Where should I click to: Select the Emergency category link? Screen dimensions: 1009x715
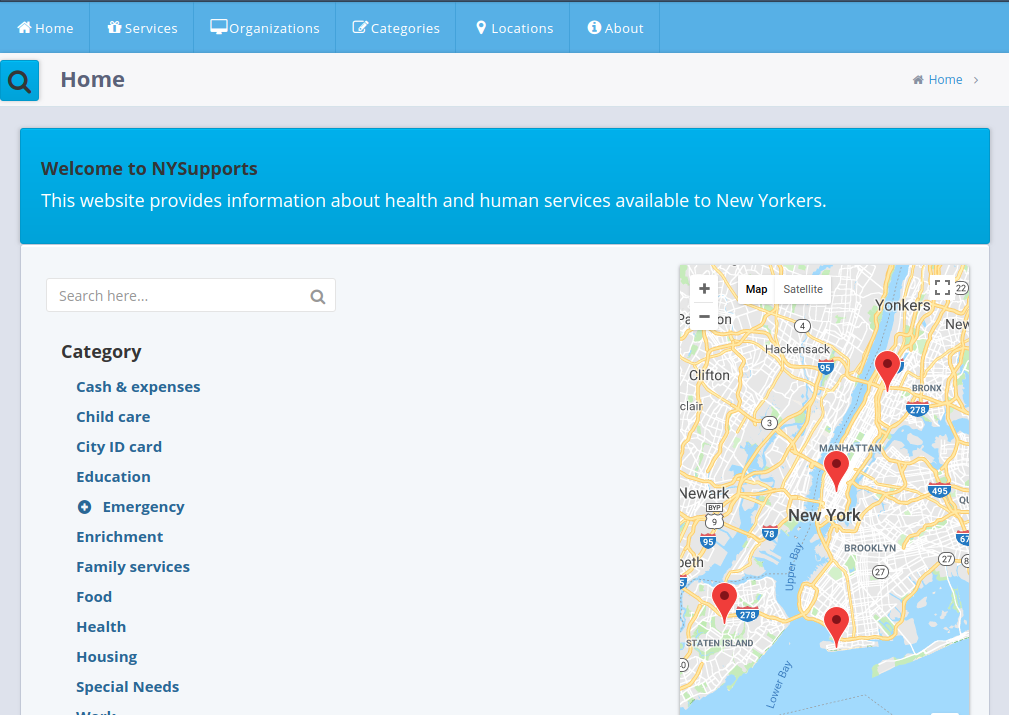pos(143,507)
